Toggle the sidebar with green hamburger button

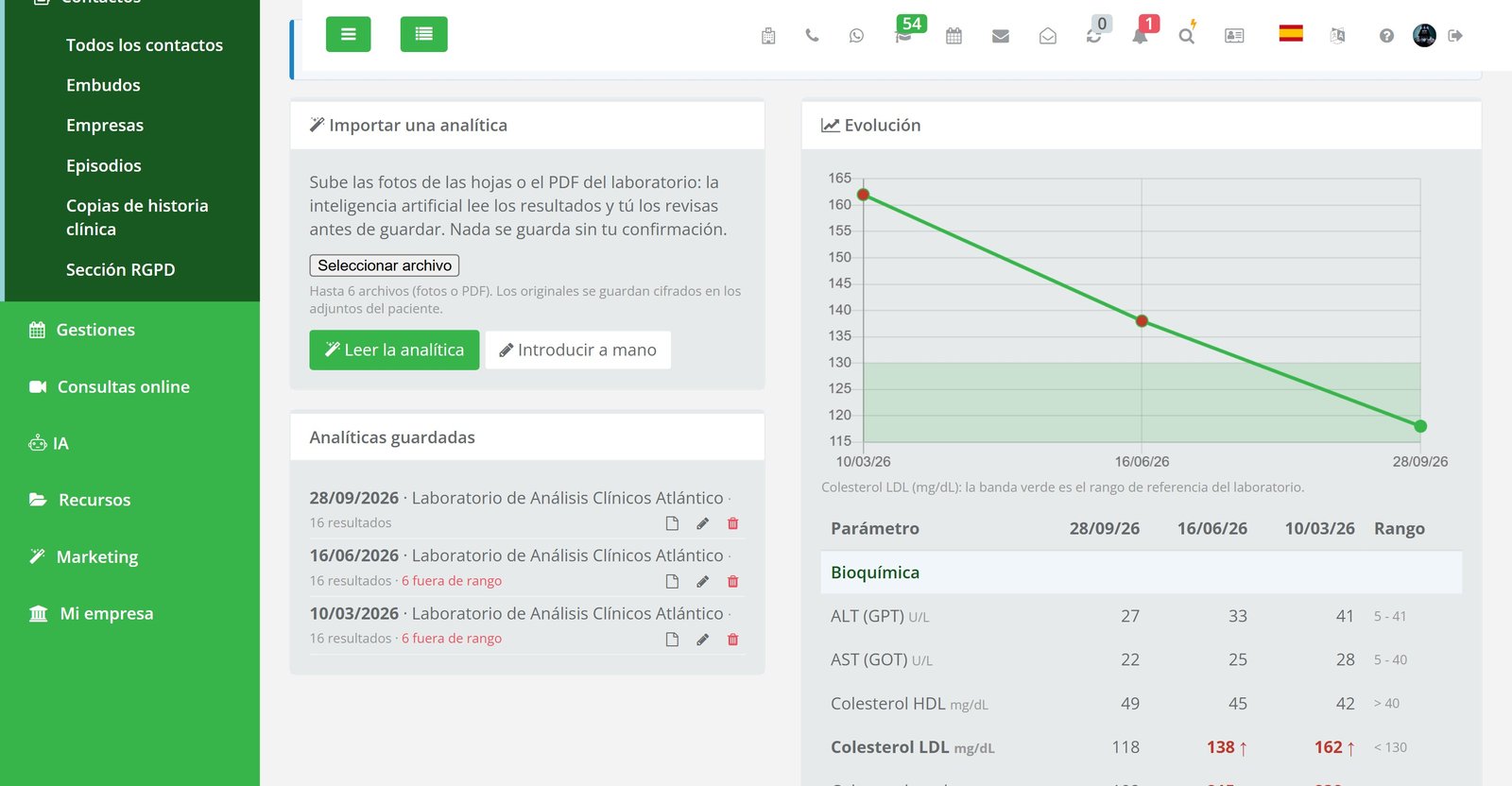click(x=349, y=34)
